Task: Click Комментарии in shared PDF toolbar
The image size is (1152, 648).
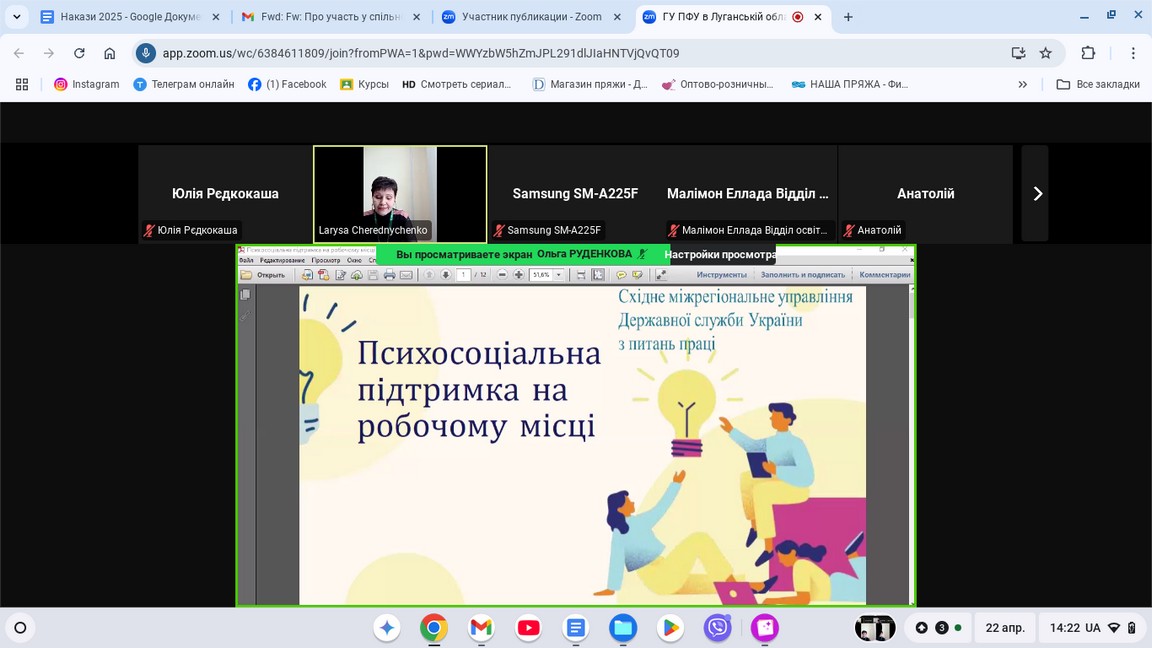Action: 885,275
